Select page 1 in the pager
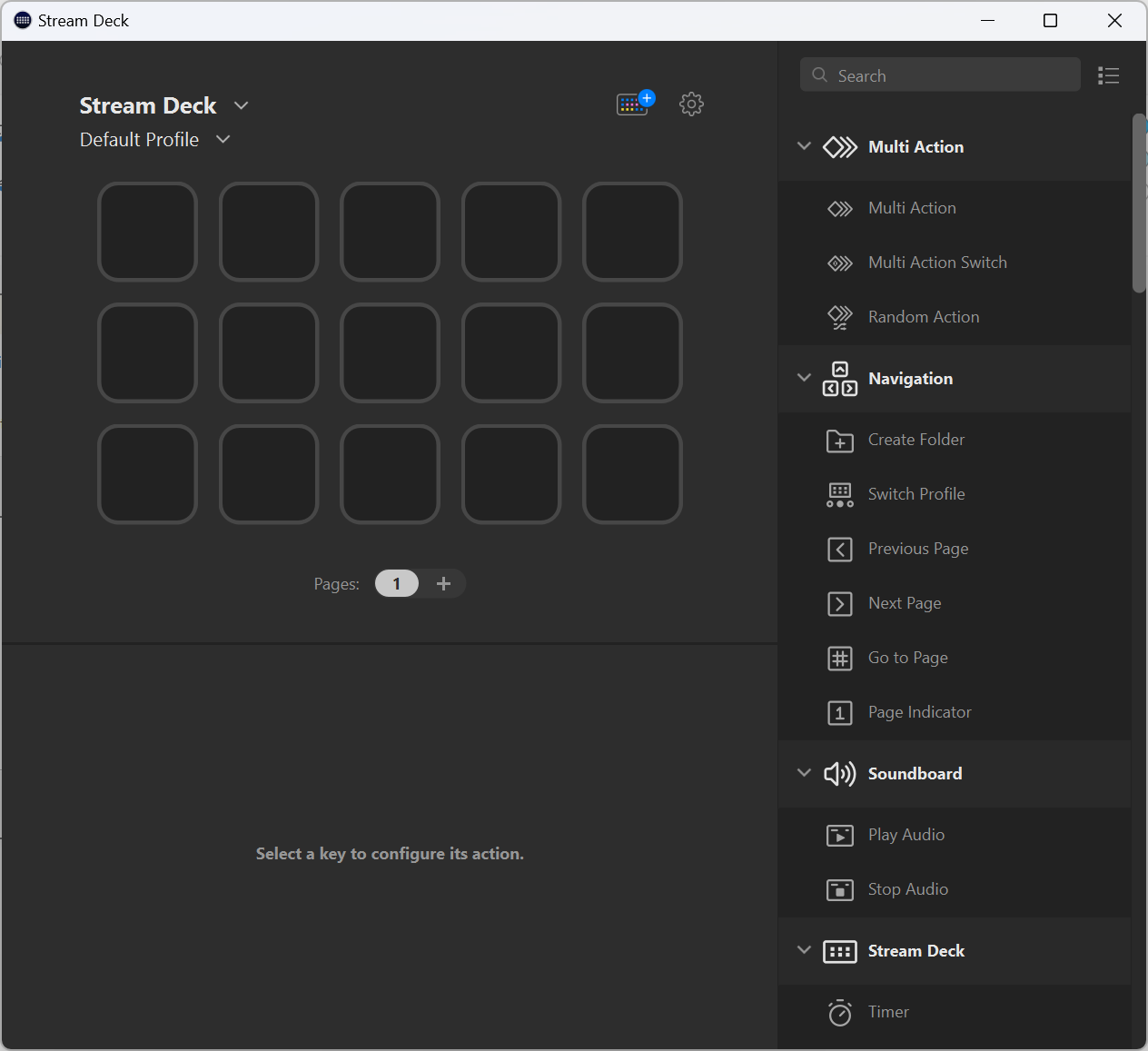 (396, 583)
